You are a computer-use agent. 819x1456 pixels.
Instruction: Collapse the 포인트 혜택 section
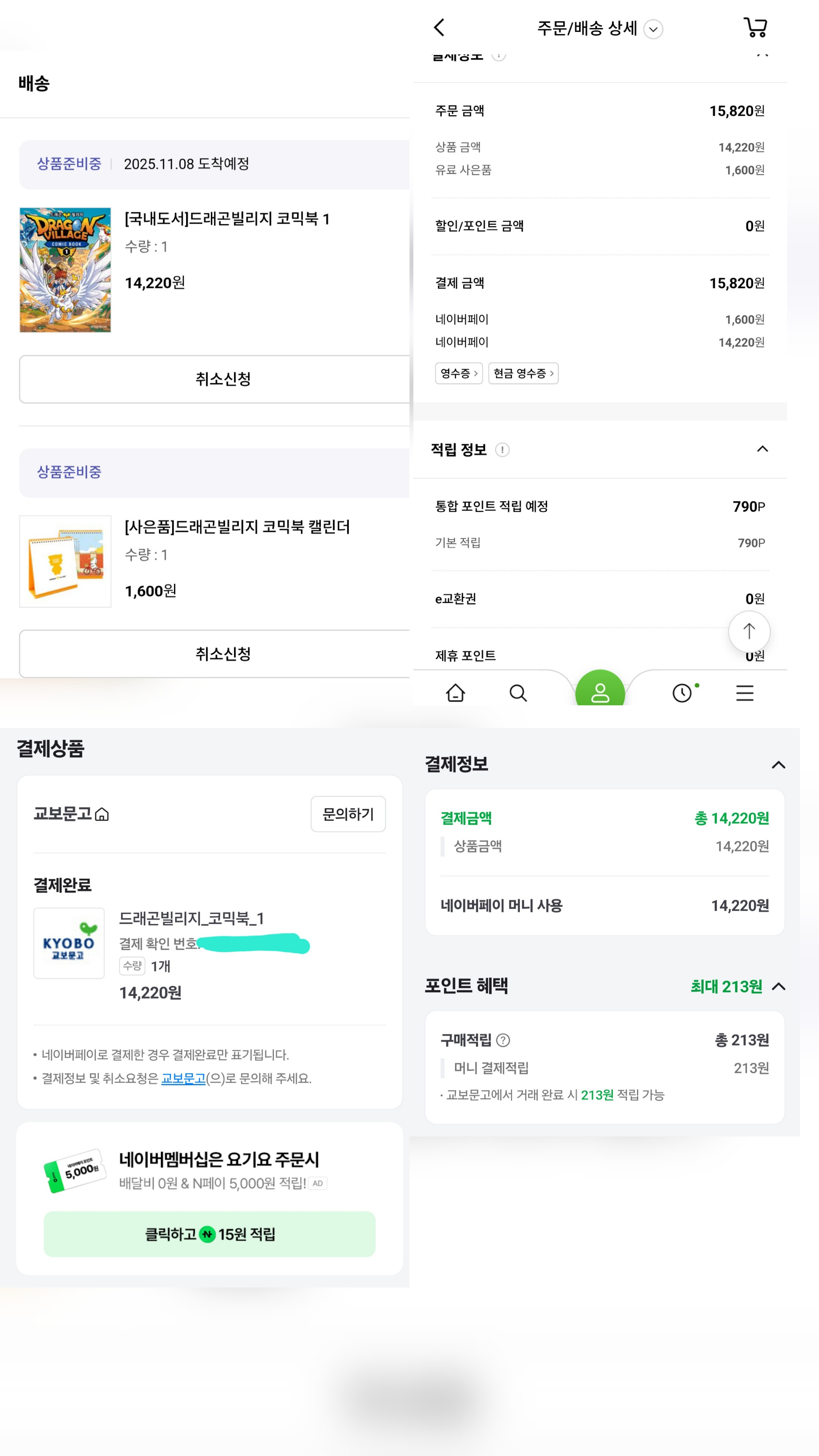(778, 986)
